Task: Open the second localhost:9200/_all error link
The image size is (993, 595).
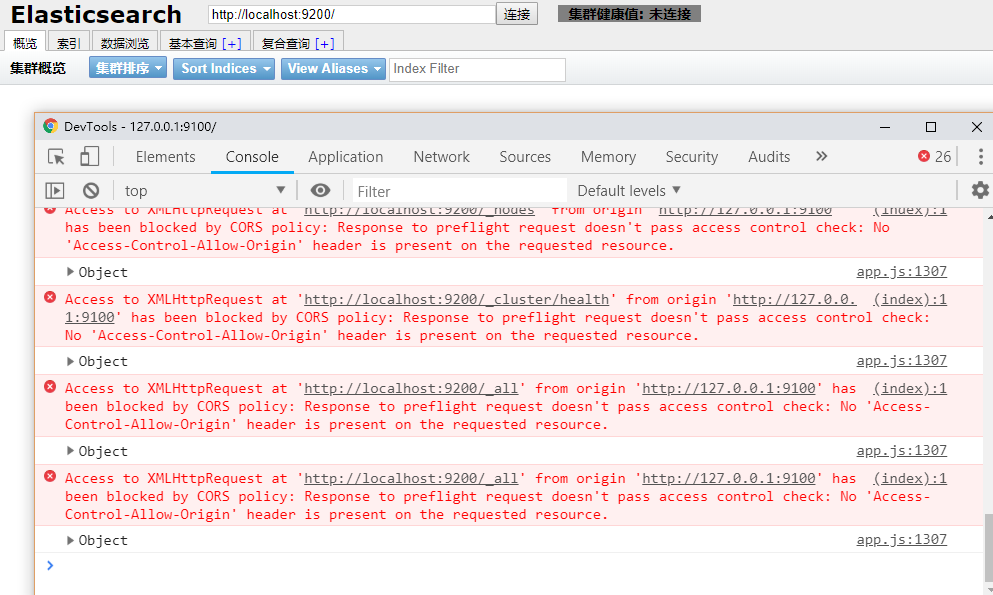Action: [x=411, y=479]
